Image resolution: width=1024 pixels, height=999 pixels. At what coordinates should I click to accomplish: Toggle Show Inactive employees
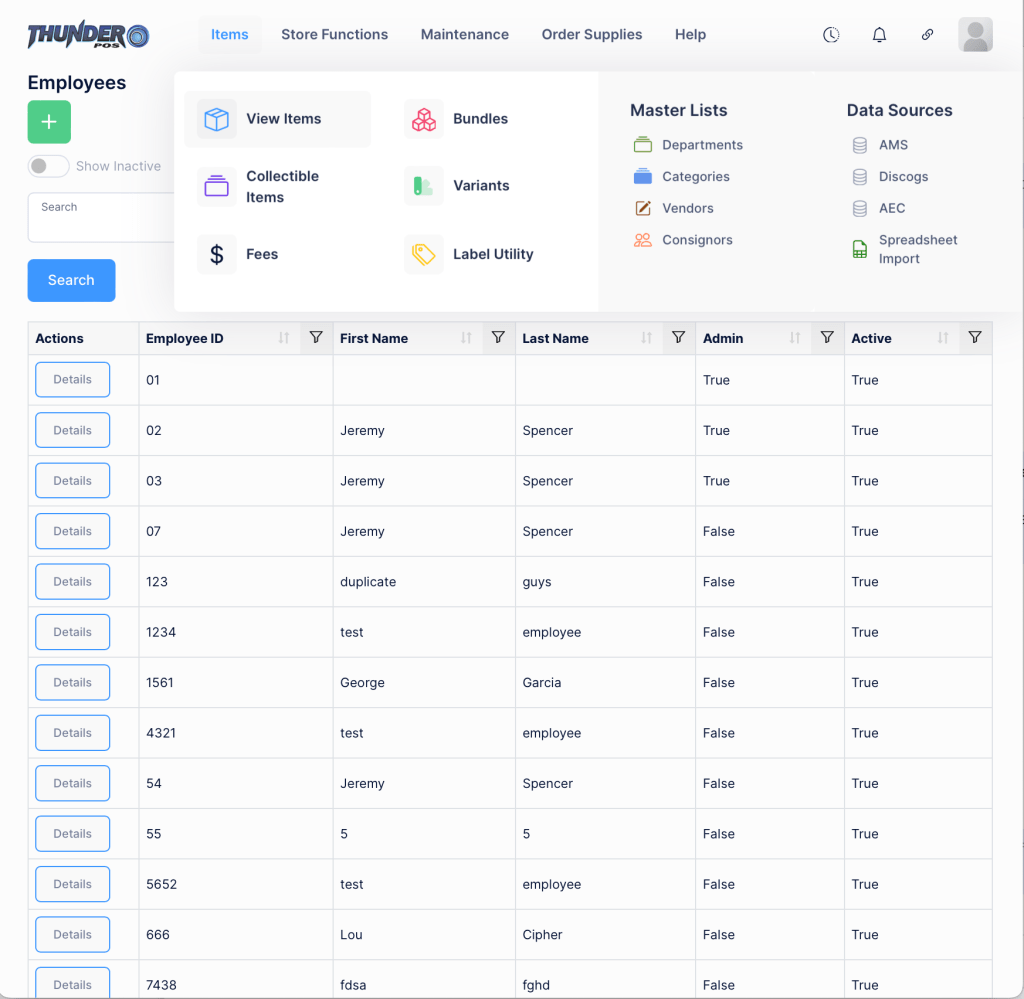click(48, 166)
